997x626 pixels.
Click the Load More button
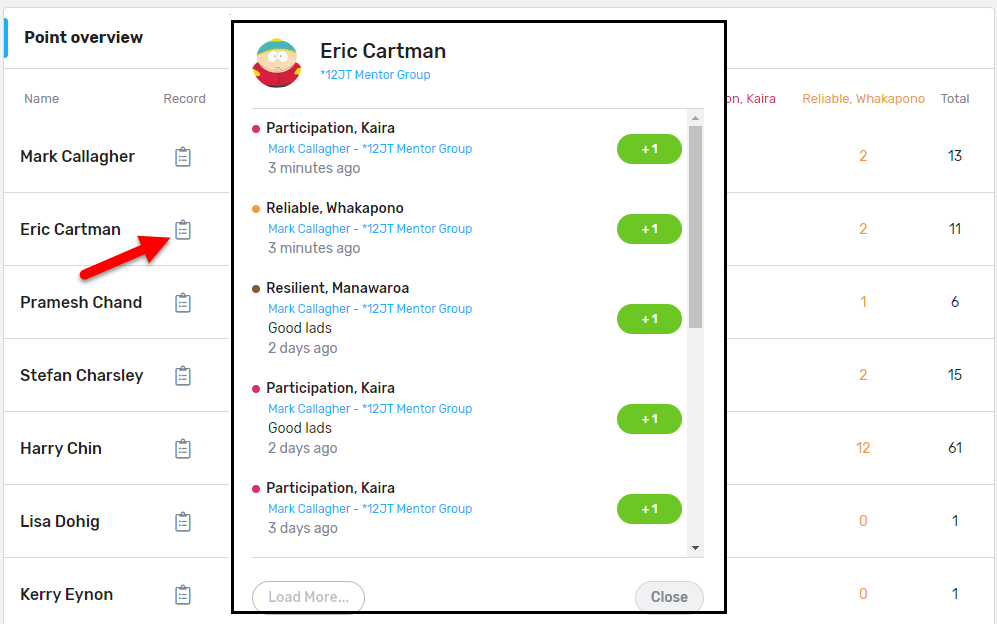pos(308,597)
